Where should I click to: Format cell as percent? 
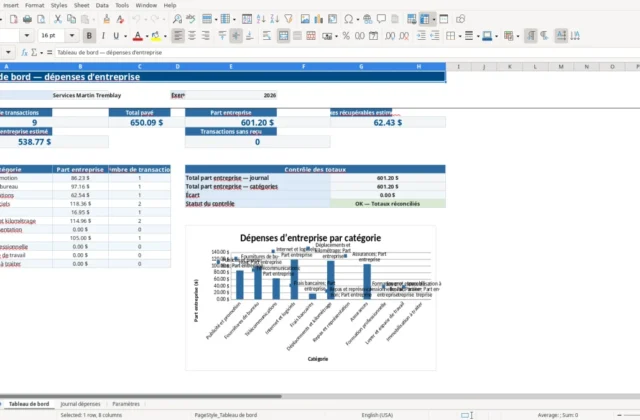tap(346, 36)
